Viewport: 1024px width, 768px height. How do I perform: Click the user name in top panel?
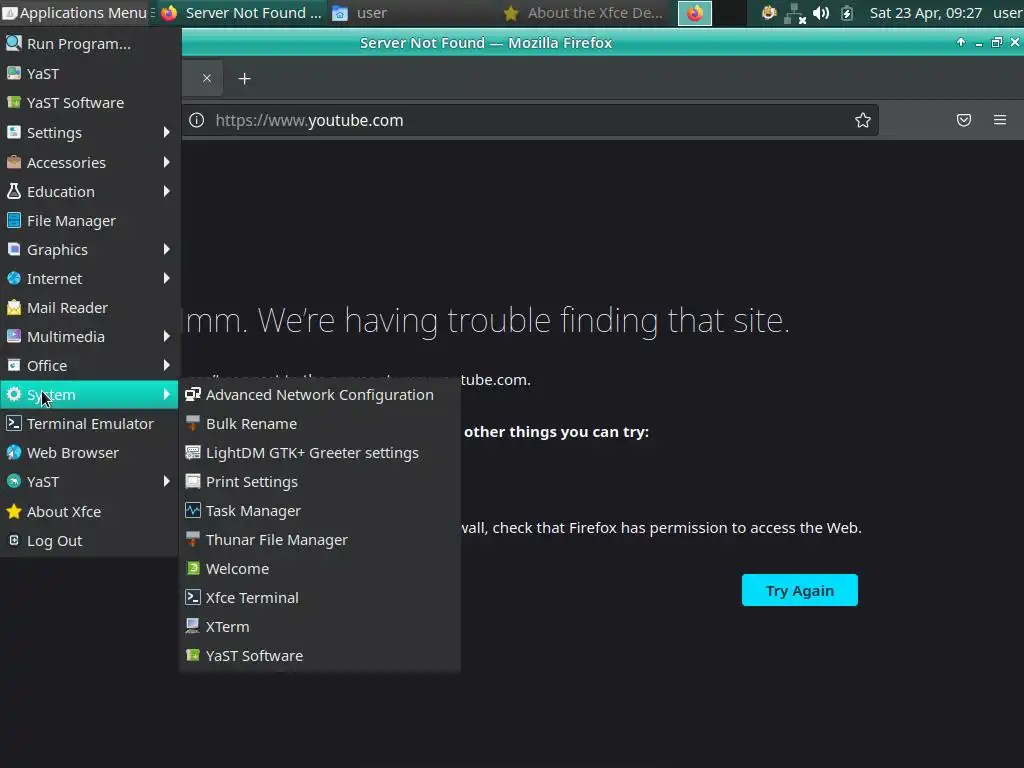(x=1008, y=13)
